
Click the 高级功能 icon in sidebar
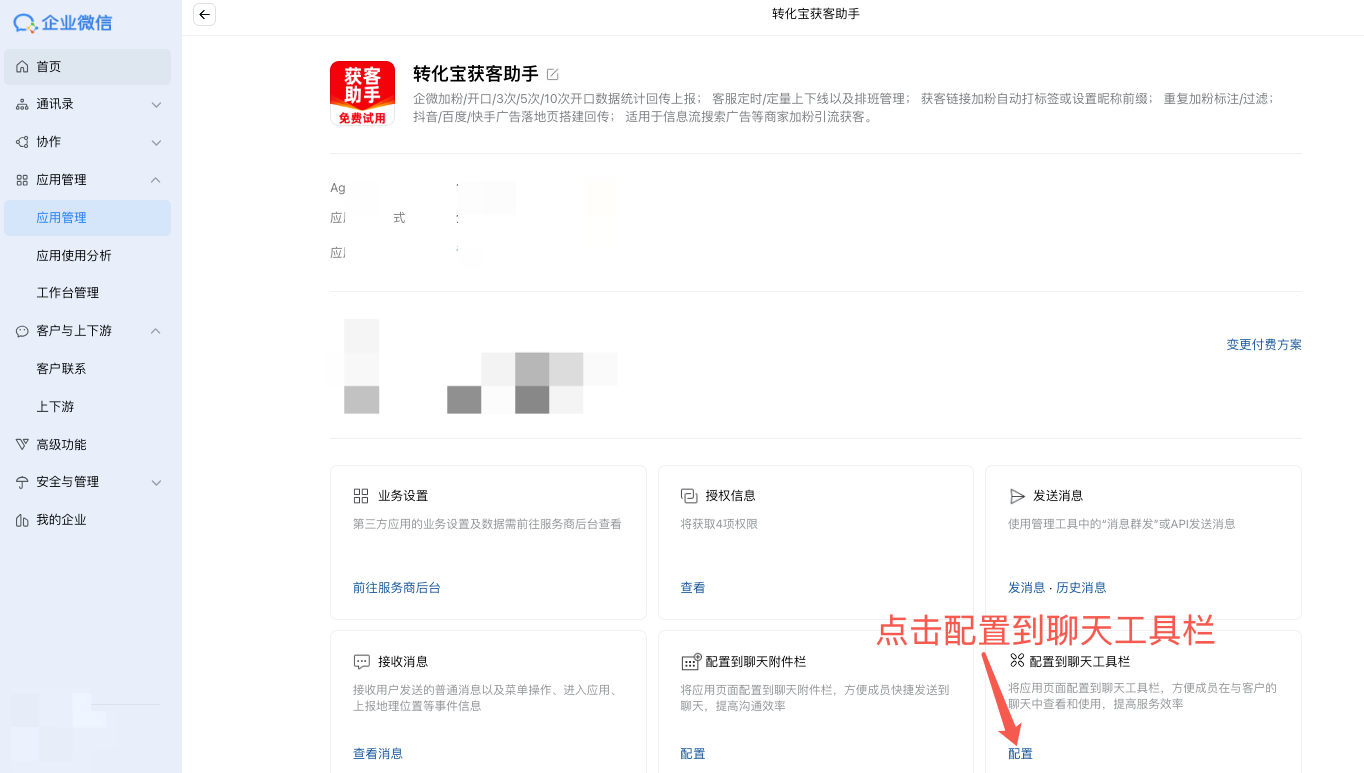[22, 444]
